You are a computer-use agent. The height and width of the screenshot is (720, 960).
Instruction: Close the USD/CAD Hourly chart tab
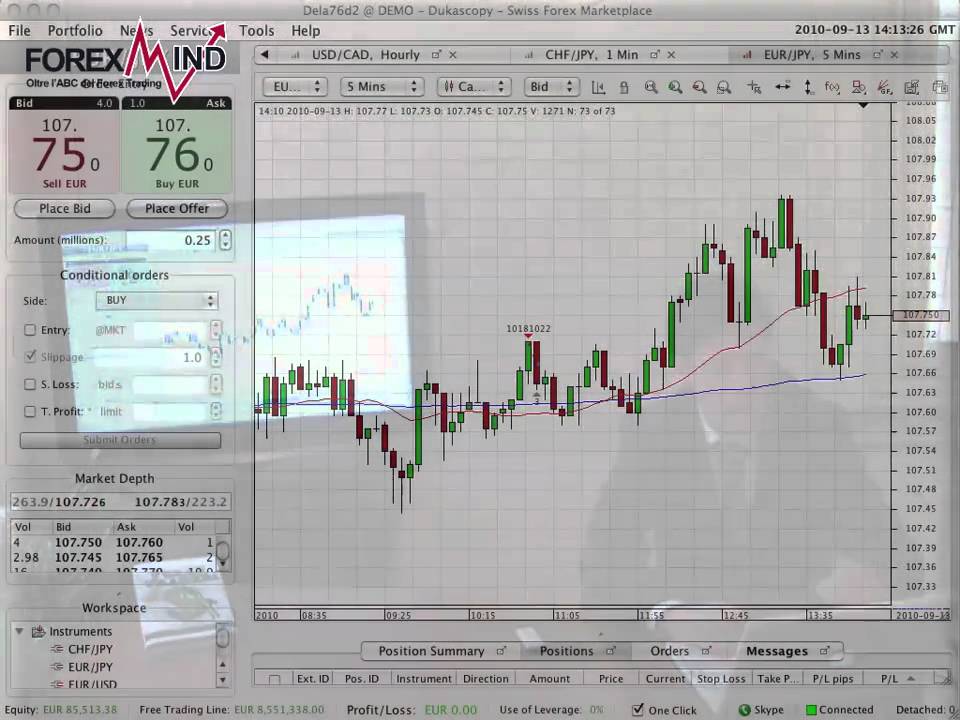[x=453, y=54]
